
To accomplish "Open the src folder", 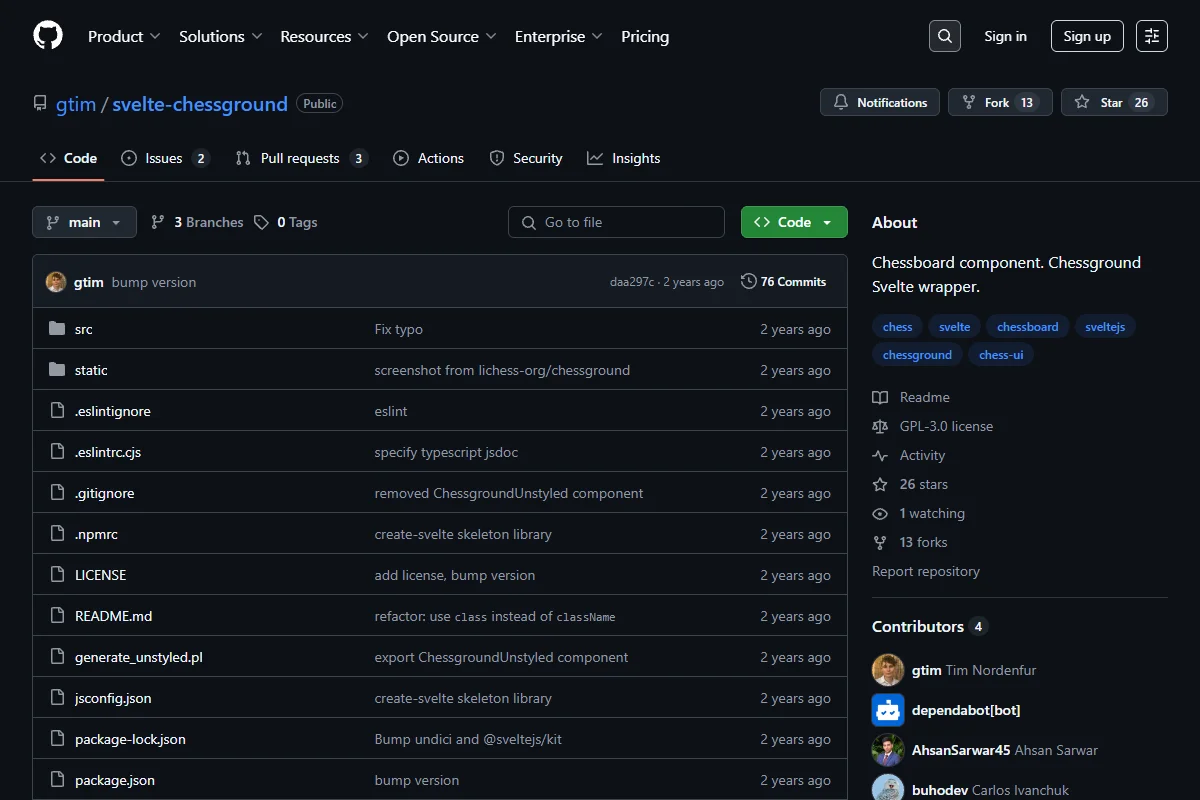I will click(x=84, y=329).
